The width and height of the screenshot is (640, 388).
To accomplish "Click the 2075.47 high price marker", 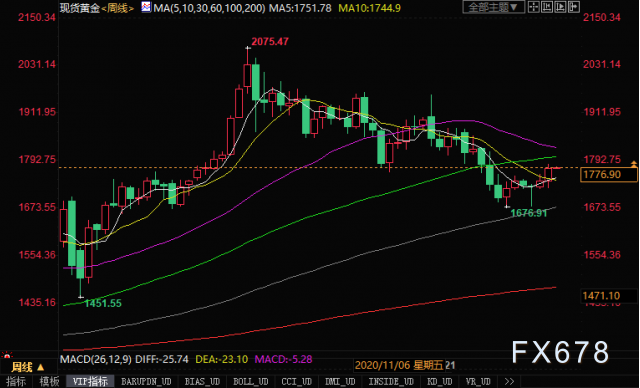I will 270,42.
